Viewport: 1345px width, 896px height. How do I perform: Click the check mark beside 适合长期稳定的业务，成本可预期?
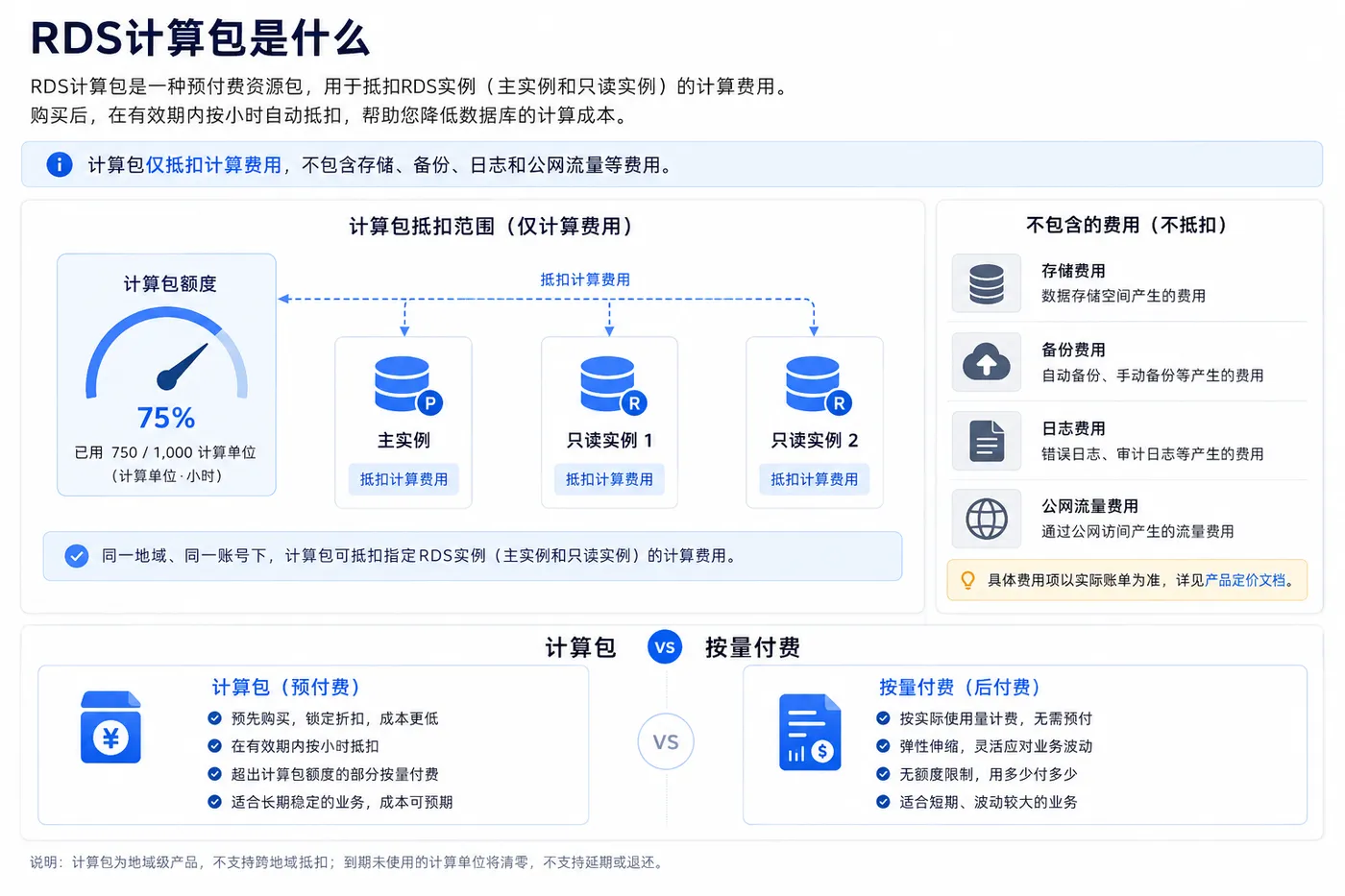[x=215, y=802]
